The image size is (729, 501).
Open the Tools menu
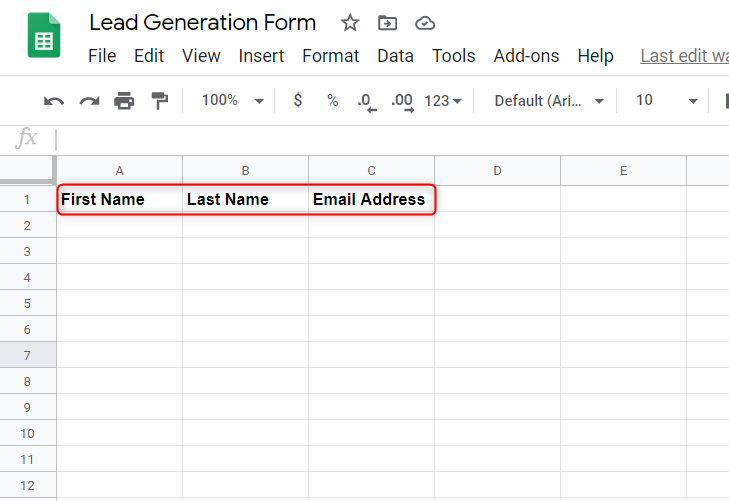click(x=453, y=56)
